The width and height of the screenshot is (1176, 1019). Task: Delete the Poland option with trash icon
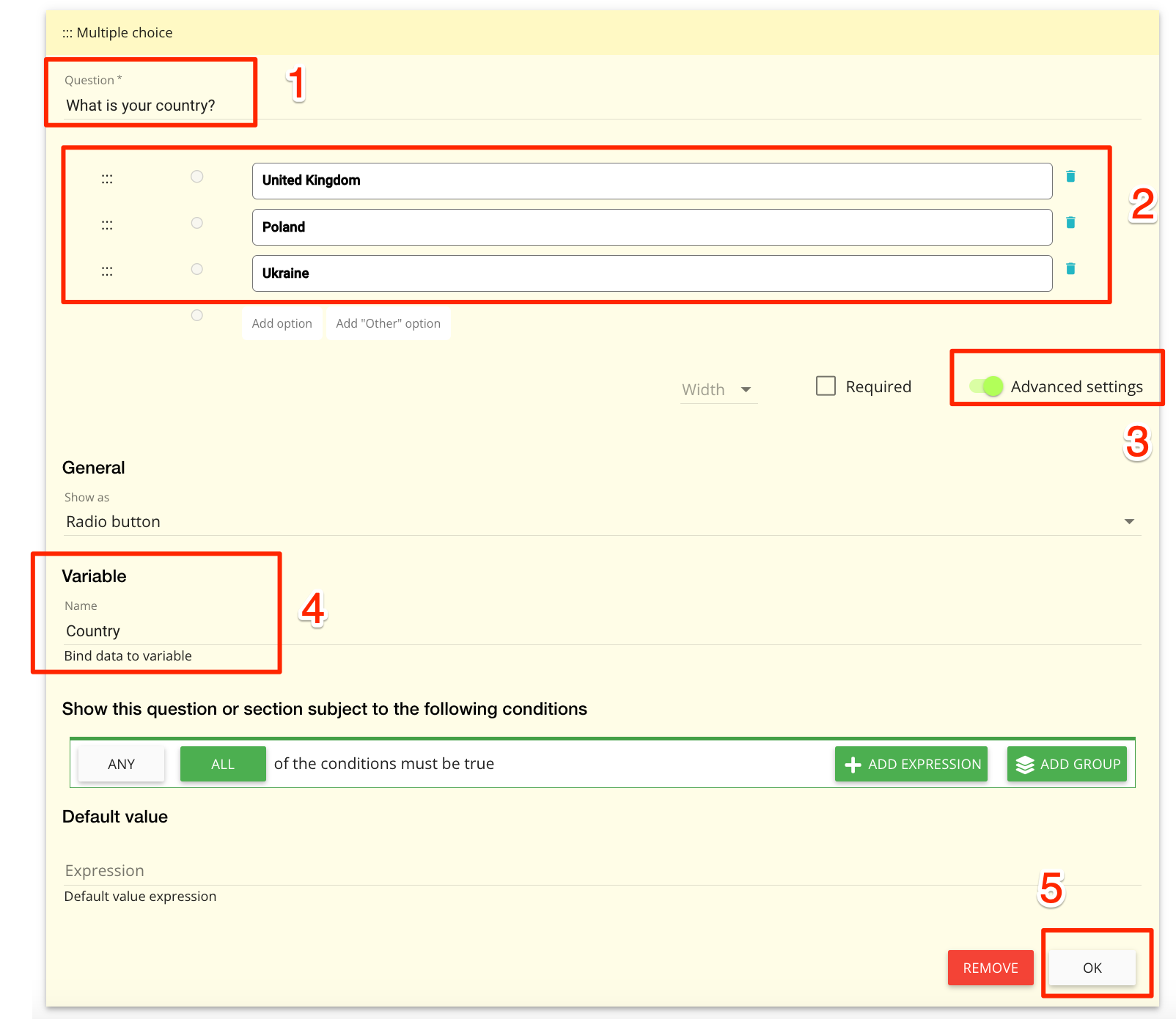1070,222
